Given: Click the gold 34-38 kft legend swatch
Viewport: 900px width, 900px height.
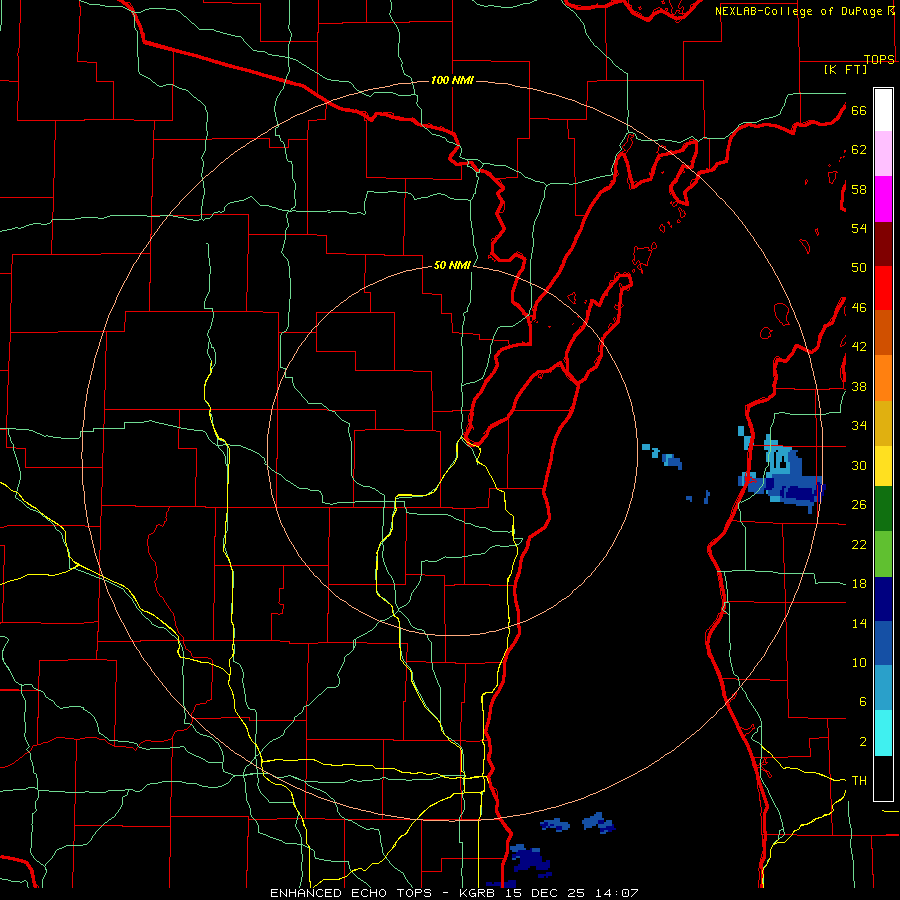Looking at the screenshot, I should [x=883, y=424].
